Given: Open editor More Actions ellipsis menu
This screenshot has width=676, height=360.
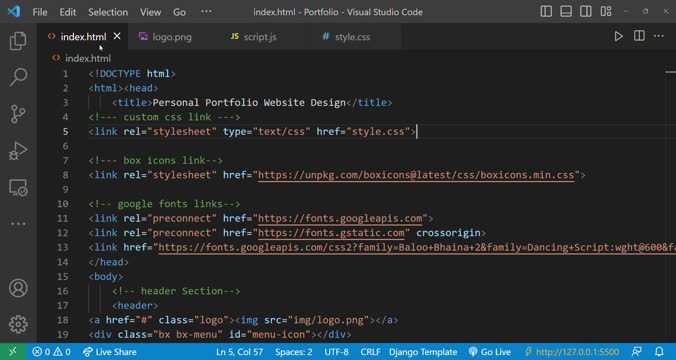Looking at the screenshot, I should tap(658, 36).
